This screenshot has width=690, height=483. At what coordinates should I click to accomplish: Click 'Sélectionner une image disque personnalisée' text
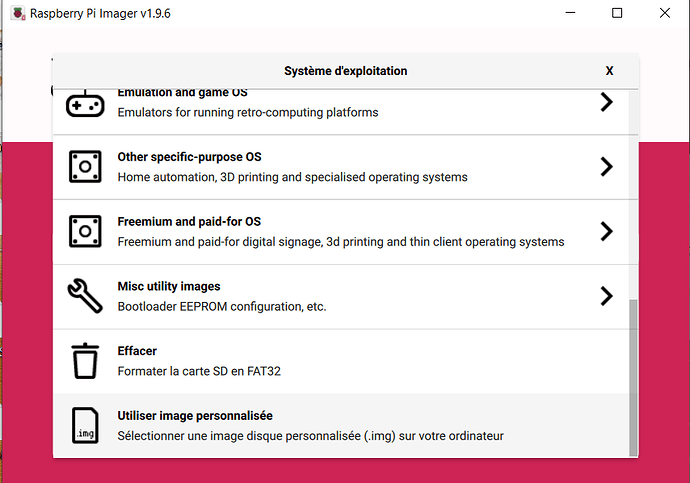point(310,436)
